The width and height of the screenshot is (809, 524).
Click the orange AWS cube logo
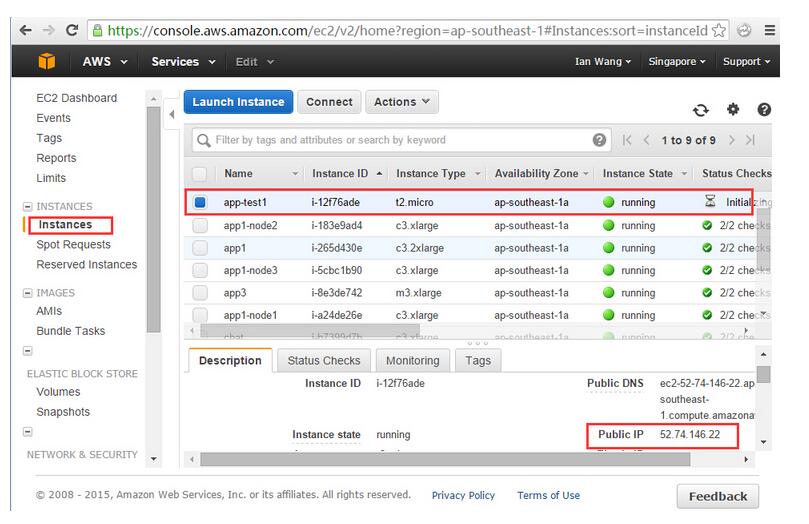click(46, 61)
